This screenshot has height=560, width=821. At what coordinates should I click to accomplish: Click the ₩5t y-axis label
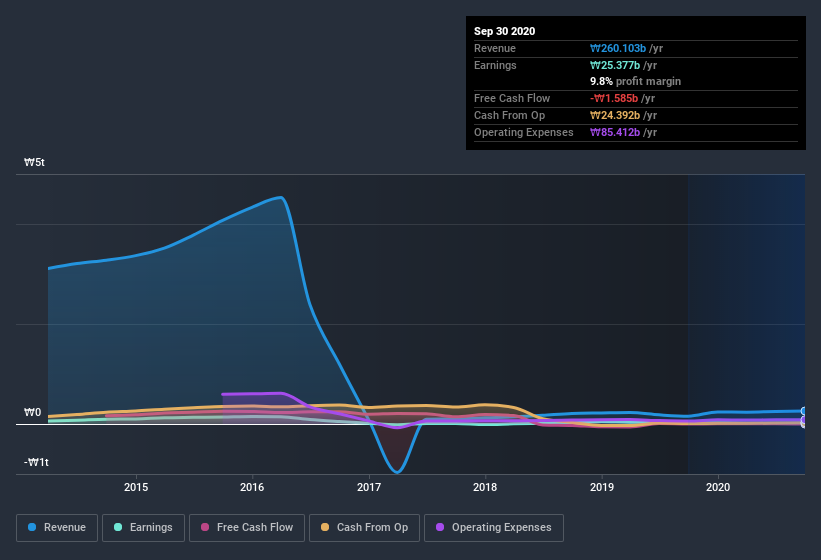[33, 162]
